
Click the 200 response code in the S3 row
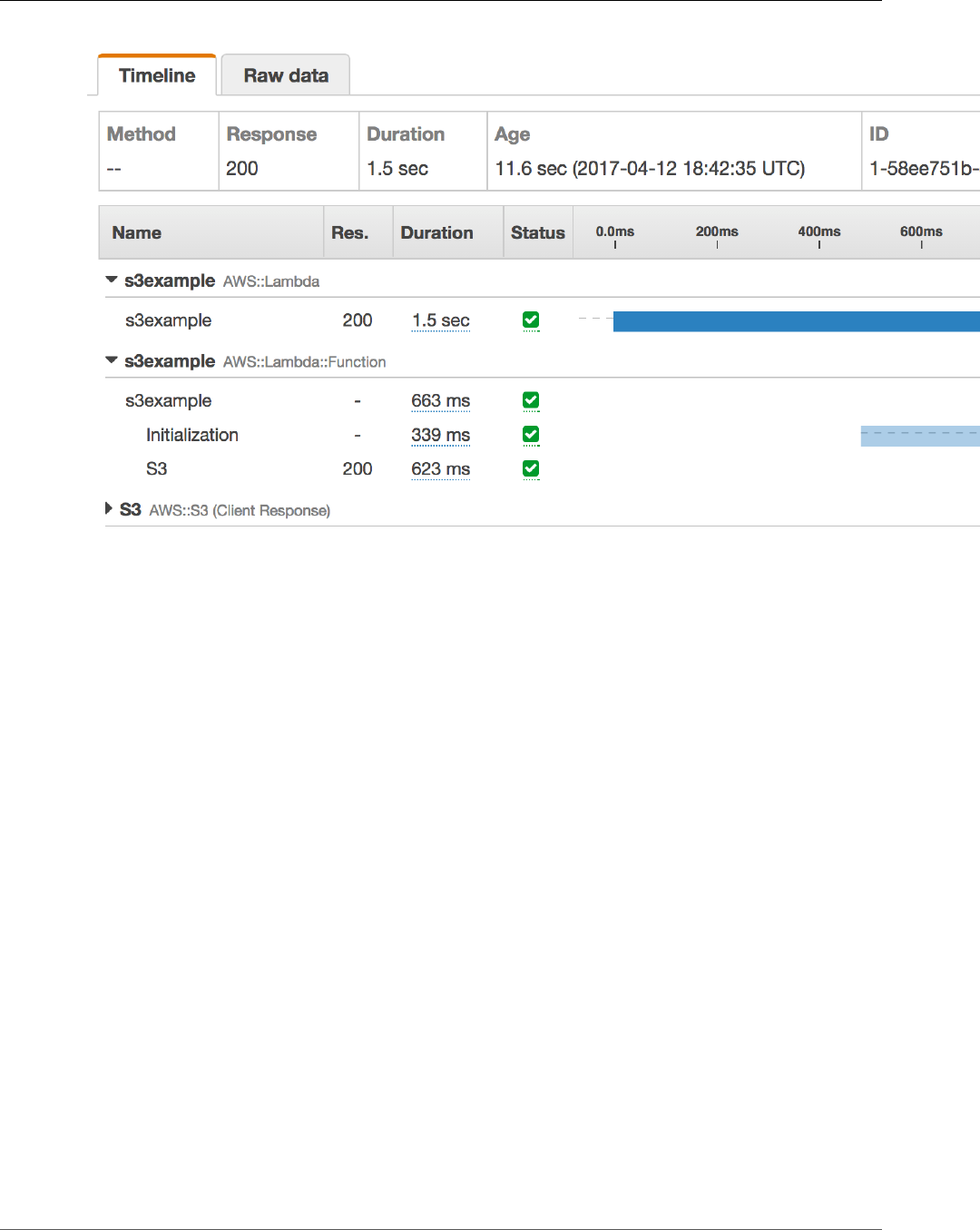tap(358, 468)
